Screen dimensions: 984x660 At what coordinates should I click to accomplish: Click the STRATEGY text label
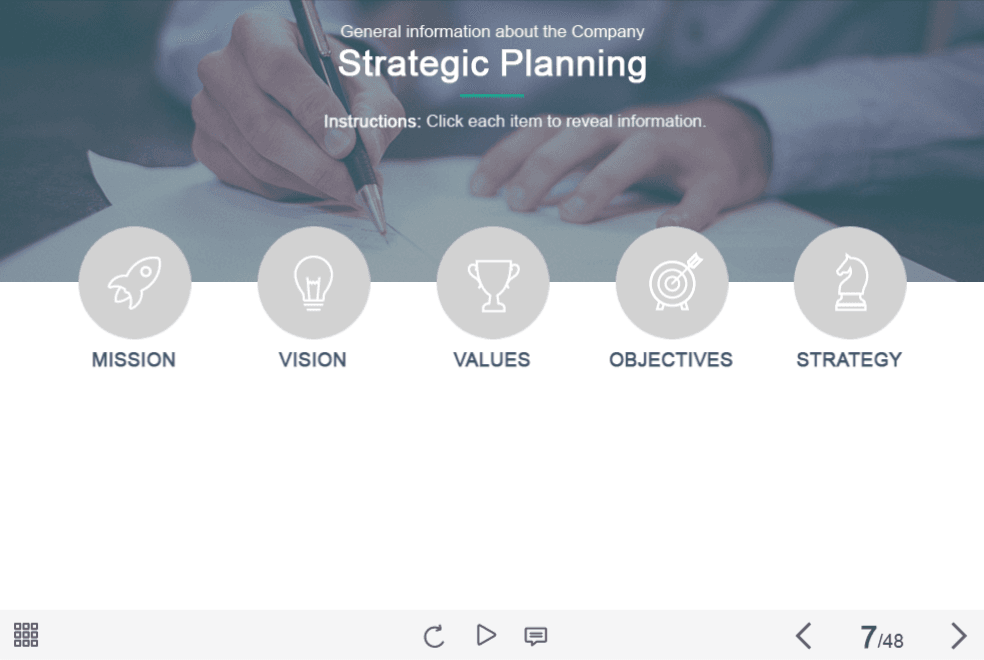849,360
